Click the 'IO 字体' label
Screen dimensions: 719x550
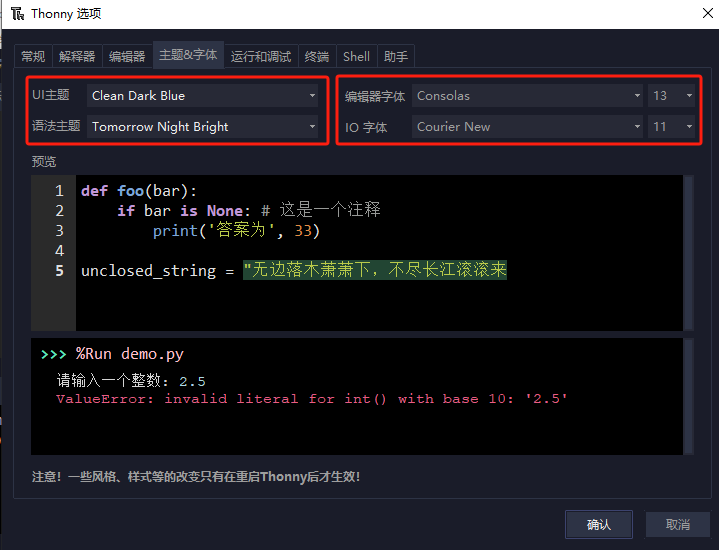pos(366,128)
